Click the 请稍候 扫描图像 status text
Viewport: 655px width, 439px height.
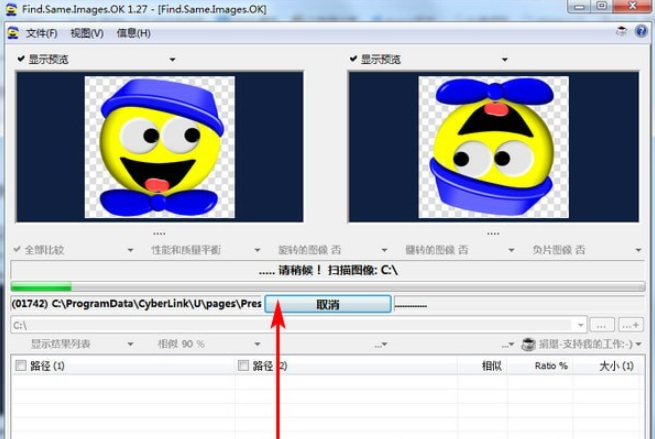pyautogui.click(x=328, y=271)
